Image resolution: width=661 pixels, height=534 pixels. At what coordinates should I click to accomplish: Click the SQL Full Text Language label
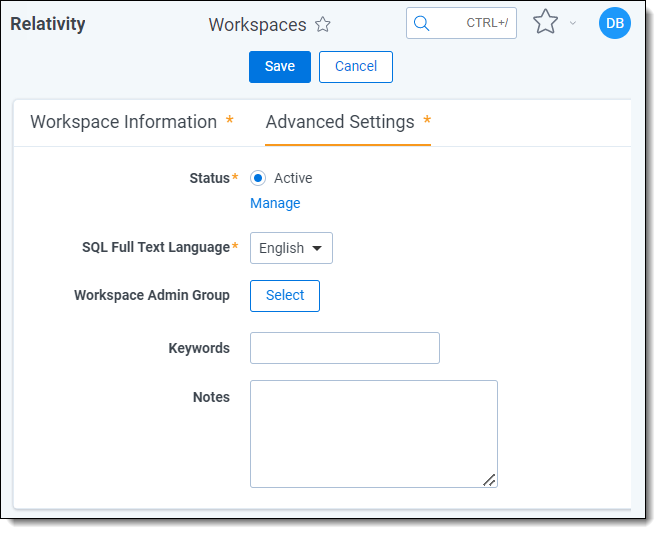[x=156, y=247]
